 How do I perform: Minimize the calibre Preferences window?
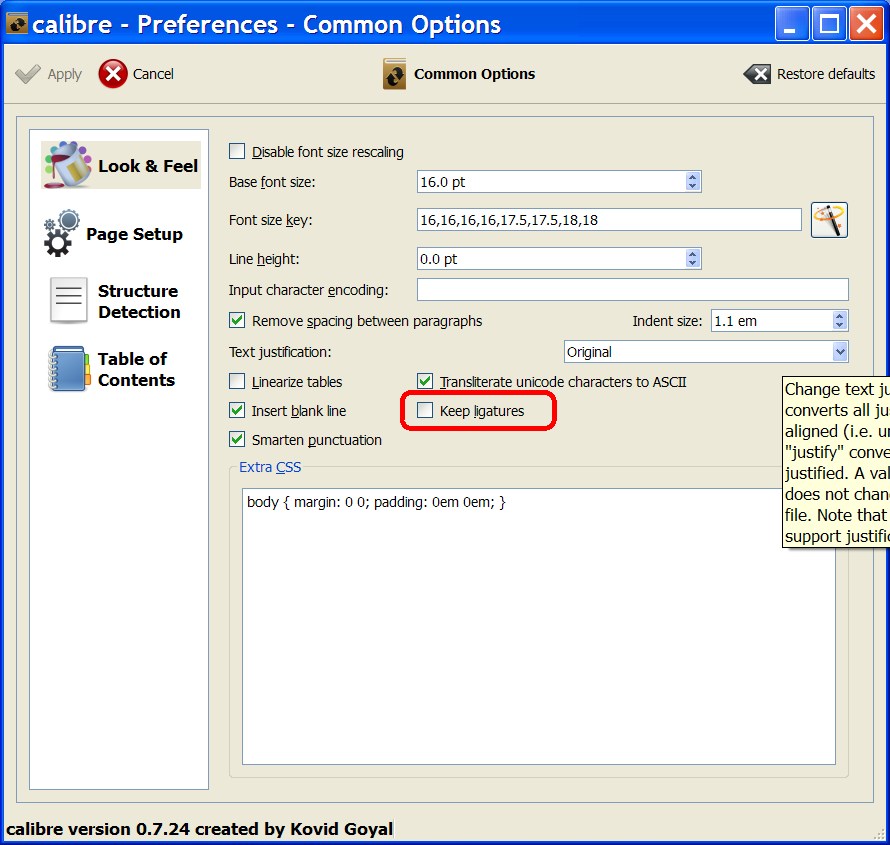pyautogui.click(x=791, y=24)
